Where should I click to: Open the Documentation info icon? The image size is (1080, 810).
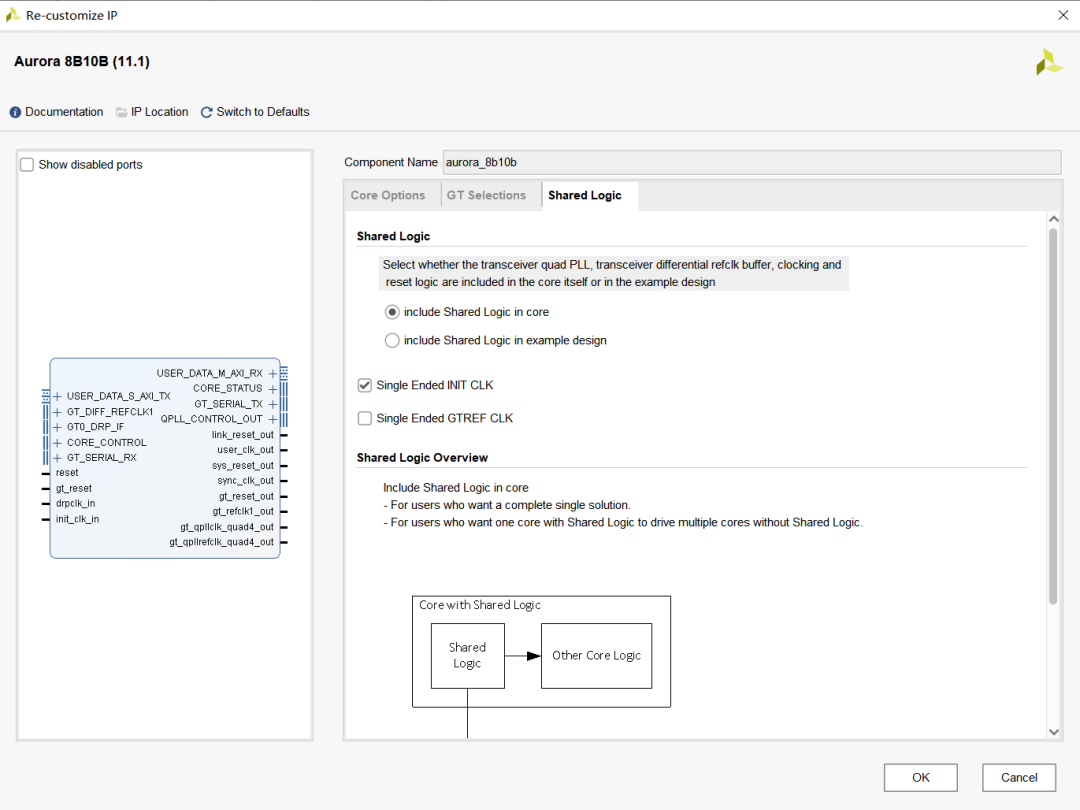click(x=15, y=112)
